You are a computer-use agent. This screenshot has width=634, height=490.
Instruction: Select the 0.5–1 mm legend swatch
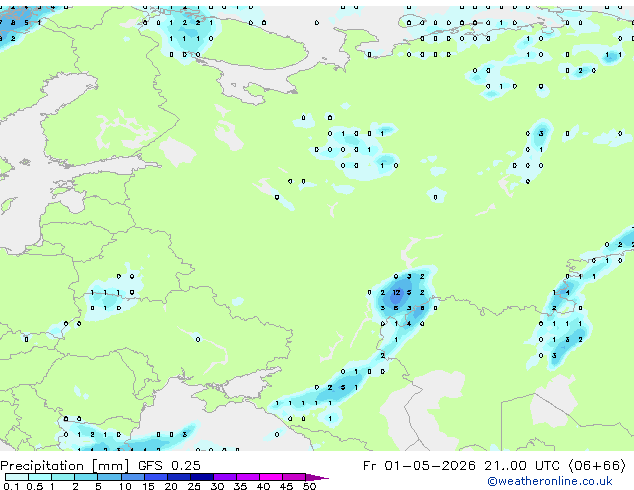(40, 477)
